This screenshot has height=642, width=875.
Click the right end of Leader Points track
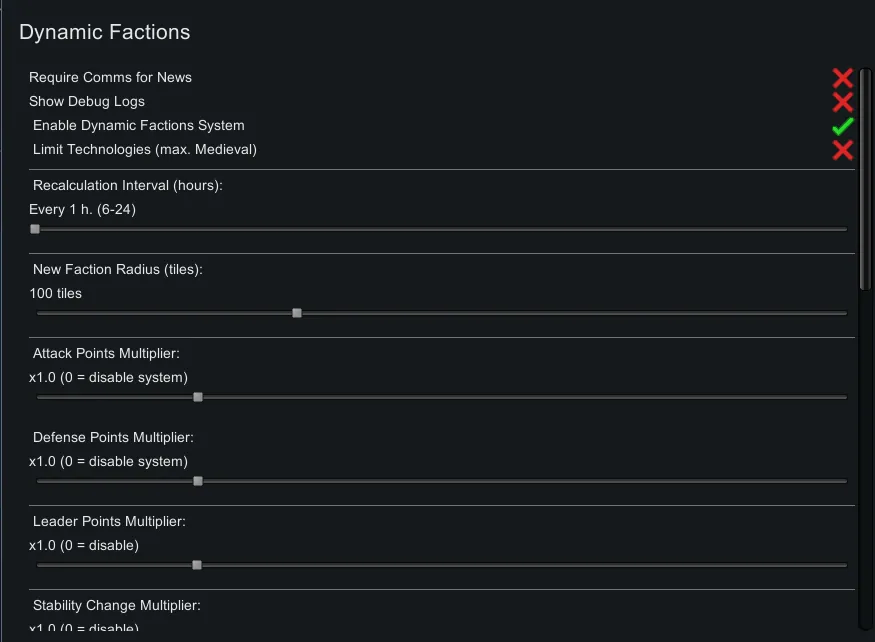843,565
